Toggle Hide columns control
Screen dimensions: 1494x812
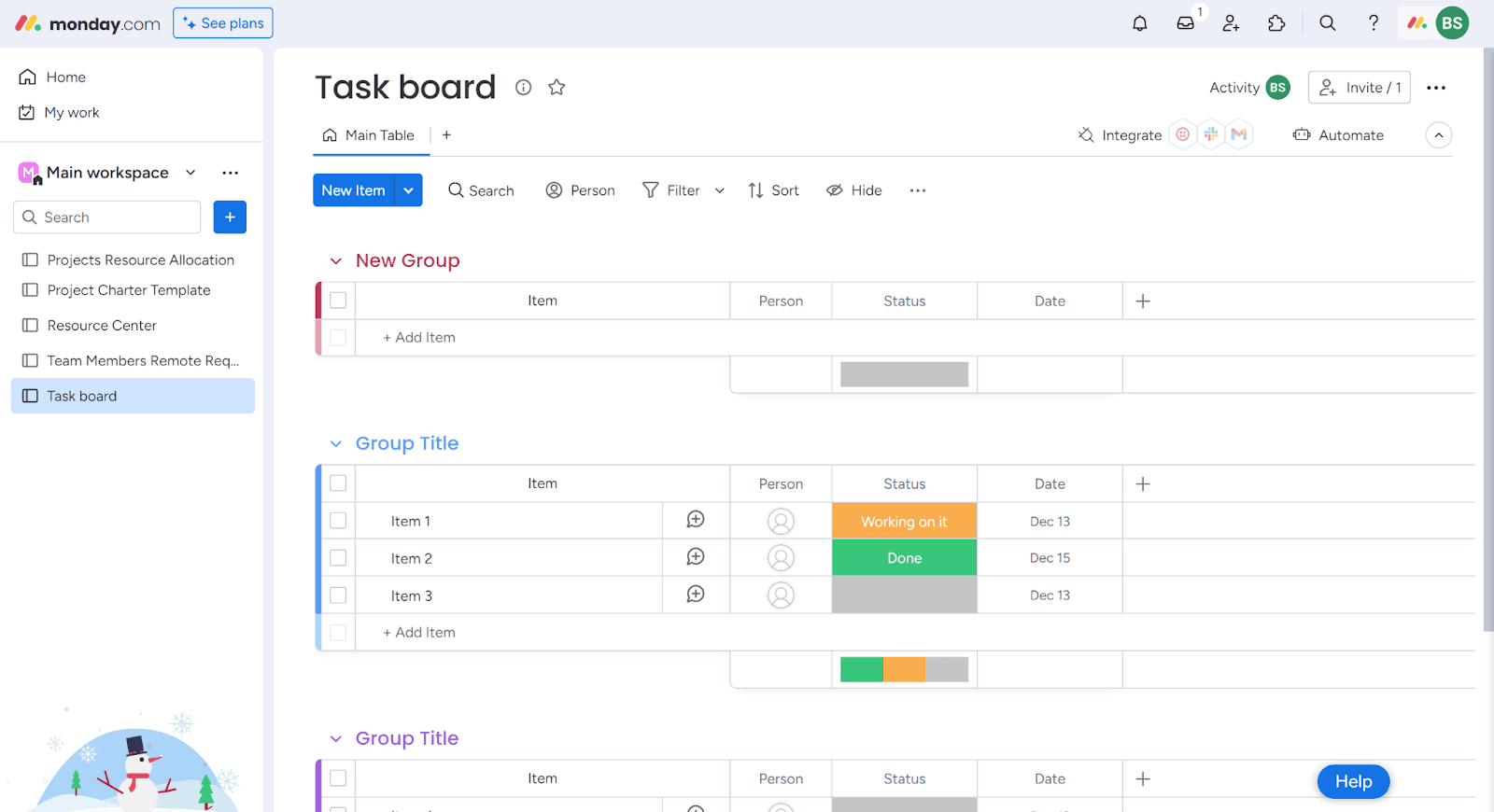click(853, 190)
